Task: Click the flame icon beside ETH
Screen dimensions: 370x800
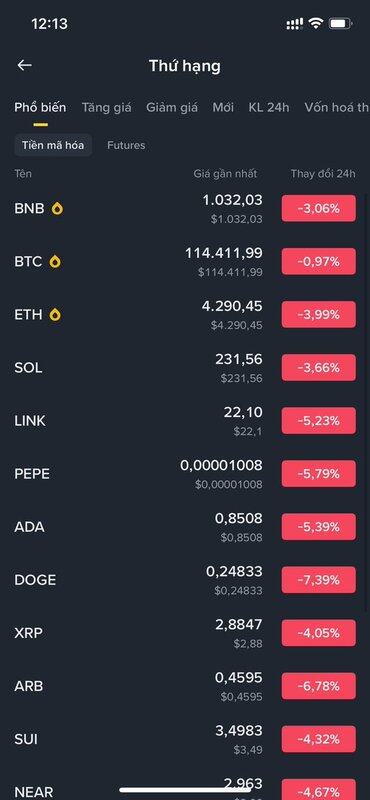Action: (x=55, y=314)
